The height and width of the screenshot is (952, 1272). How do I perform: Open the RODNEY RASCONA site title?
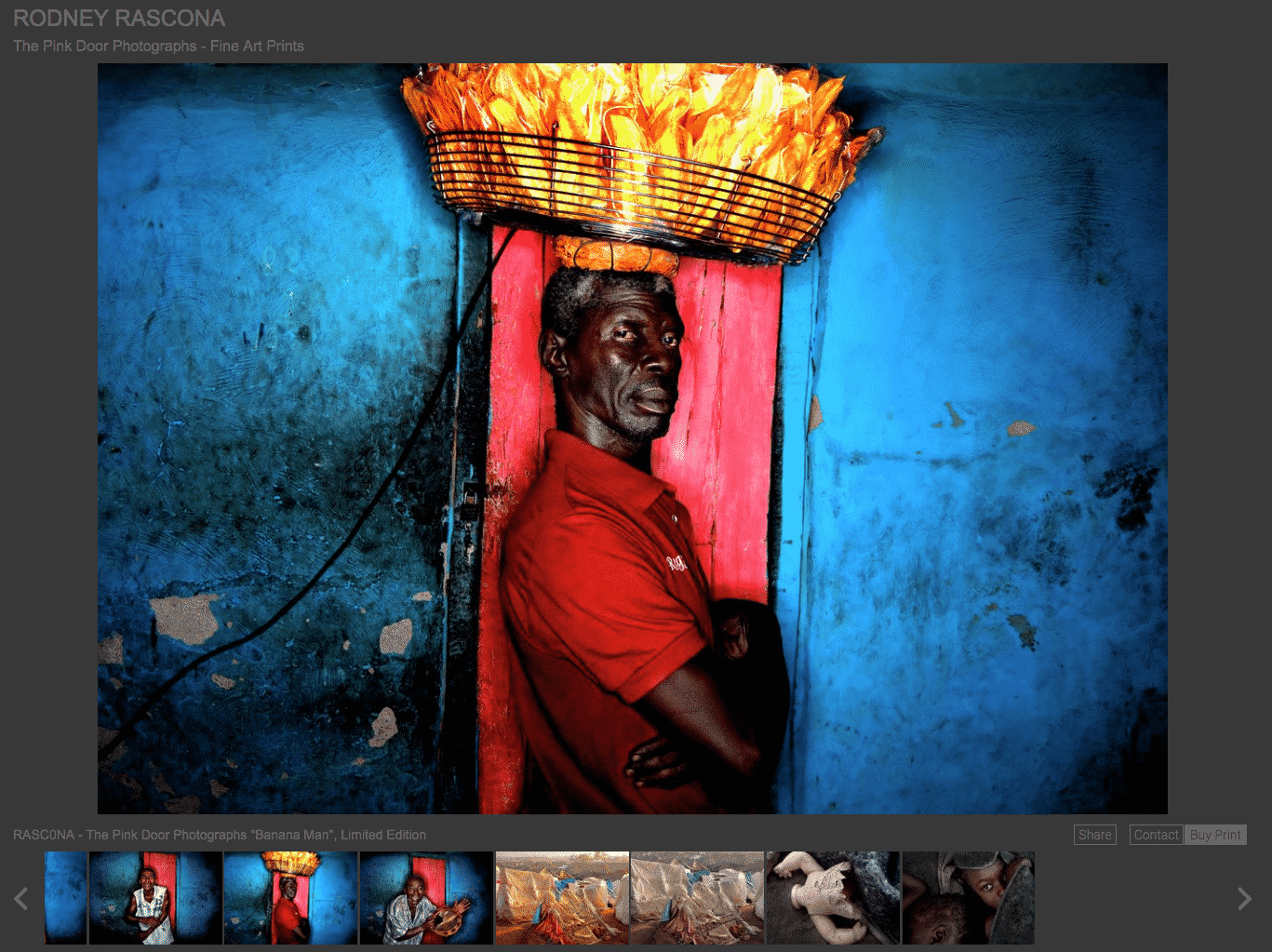click(119, 19)
